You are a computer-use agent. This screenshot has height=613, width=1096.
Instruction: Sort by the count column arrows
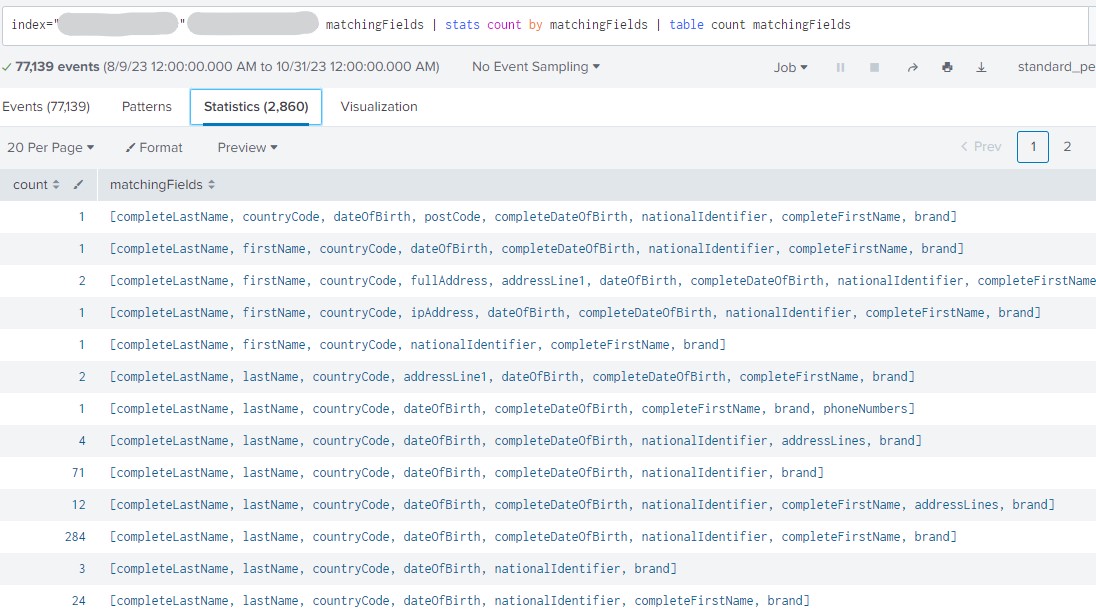pyautogui.click(x=56, y=185)
